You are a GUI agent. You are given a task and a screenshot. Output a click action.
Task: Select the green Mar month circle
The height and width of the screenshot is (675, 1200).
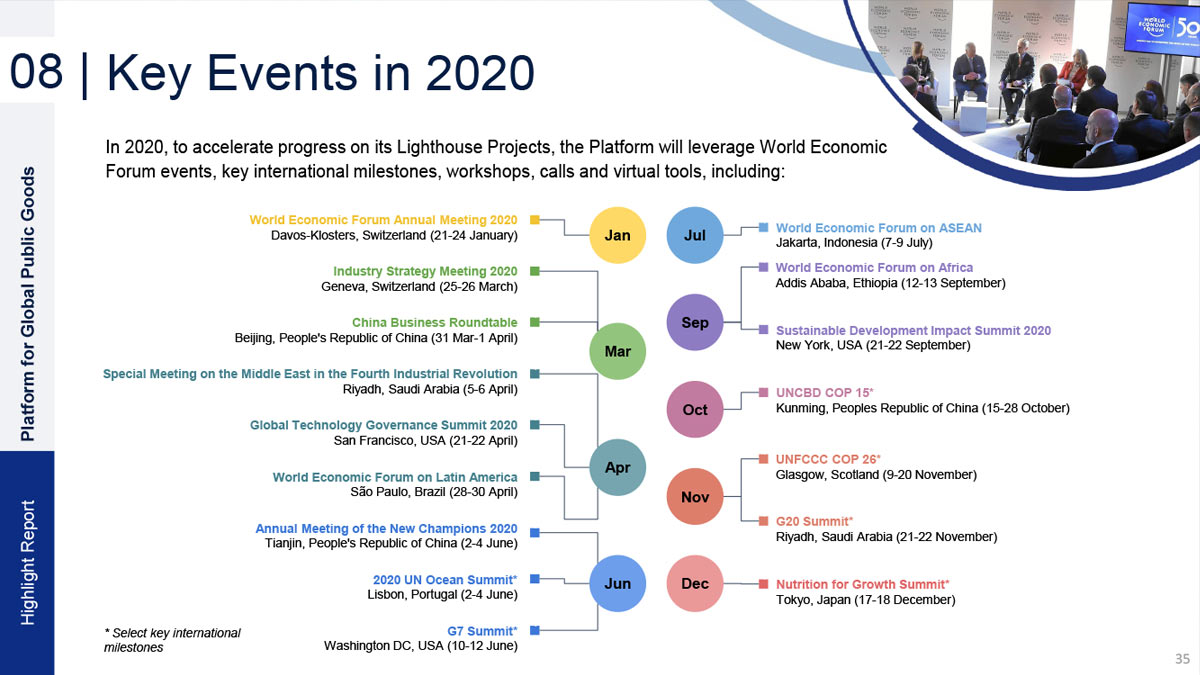click(617, 352)
